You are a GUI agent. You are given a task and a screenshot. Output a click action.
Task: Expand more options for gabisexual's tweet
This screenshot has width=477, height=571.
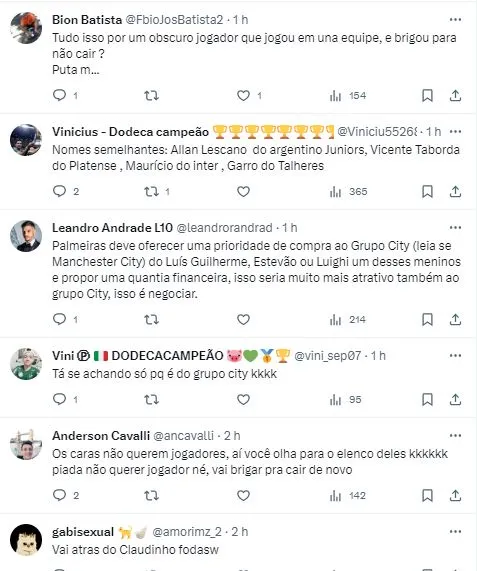tap(455, 532)
